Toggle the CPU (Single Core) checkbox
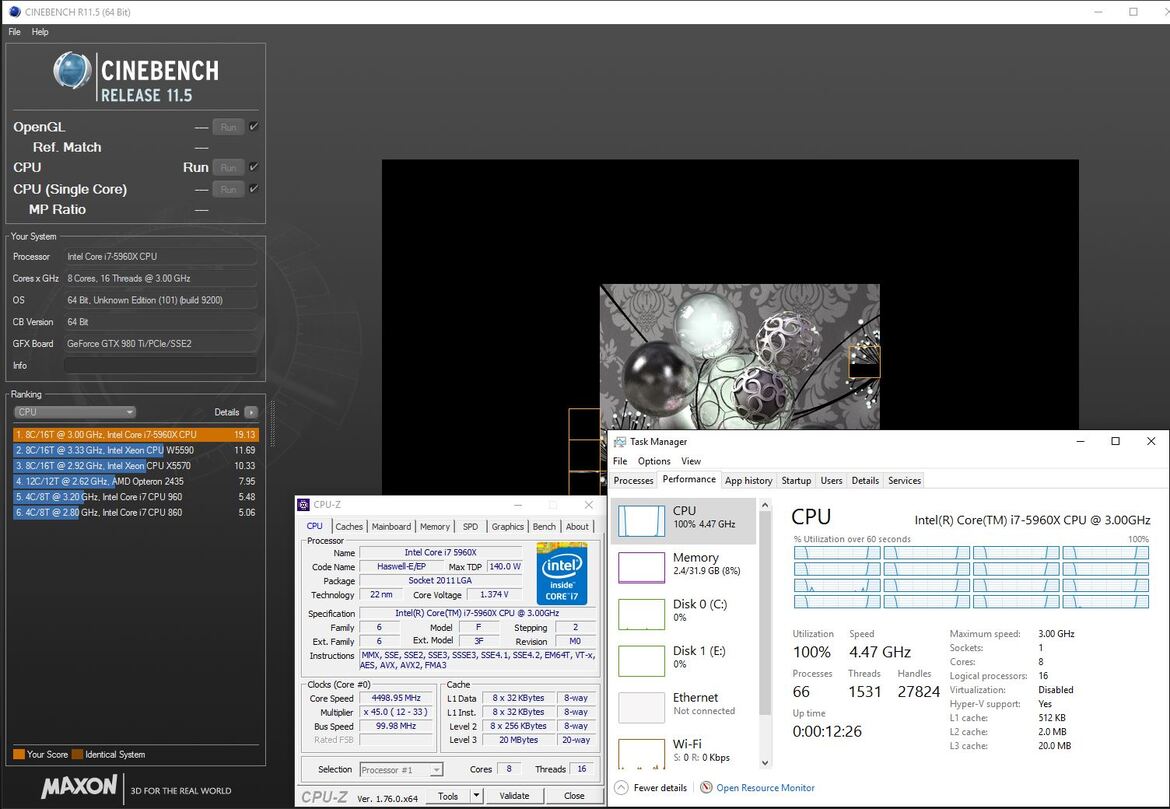Viewport: 1170px width, 809px height. (x=254, y=189)
